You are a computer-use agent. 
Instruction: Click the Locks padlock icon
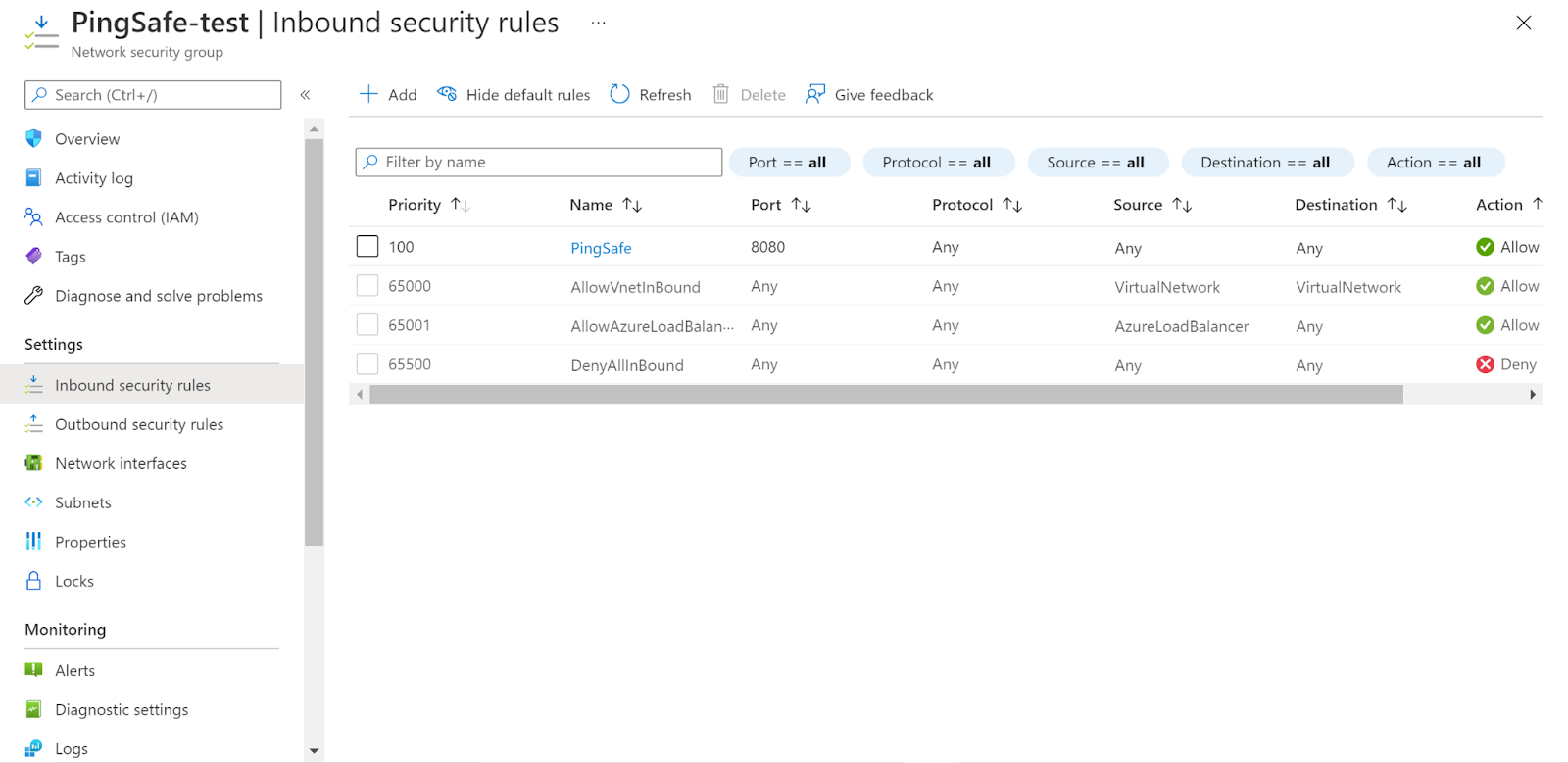[x=34, y=581]
